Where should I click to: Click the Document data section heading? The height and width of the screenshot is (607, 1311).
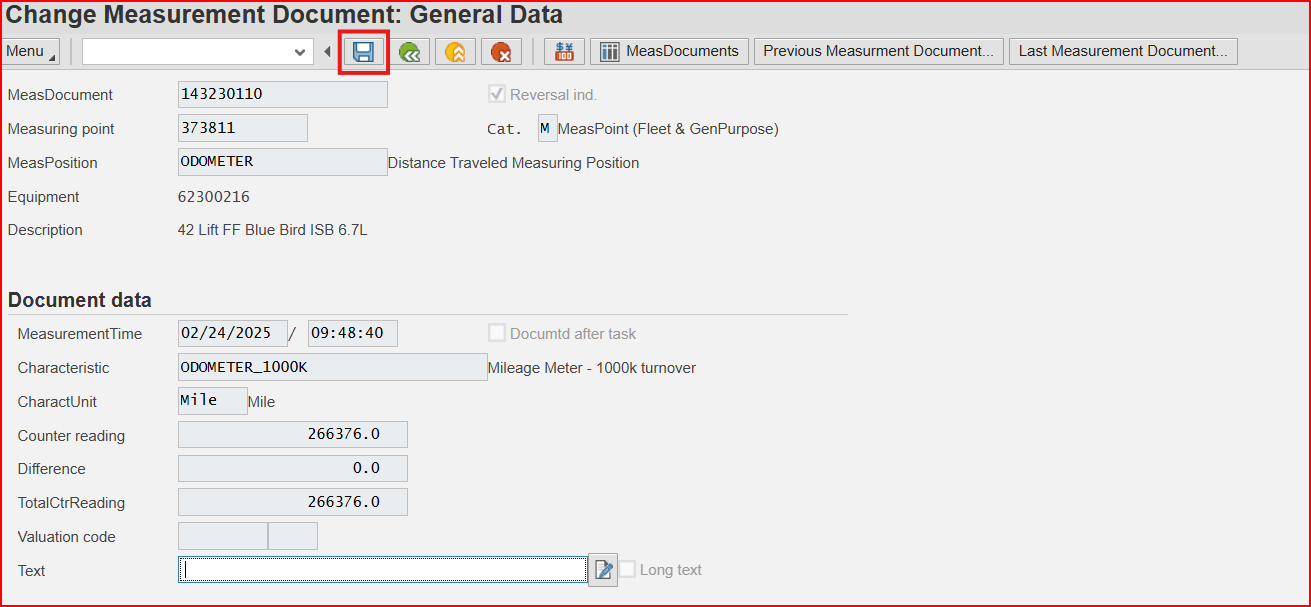point(80,300)
